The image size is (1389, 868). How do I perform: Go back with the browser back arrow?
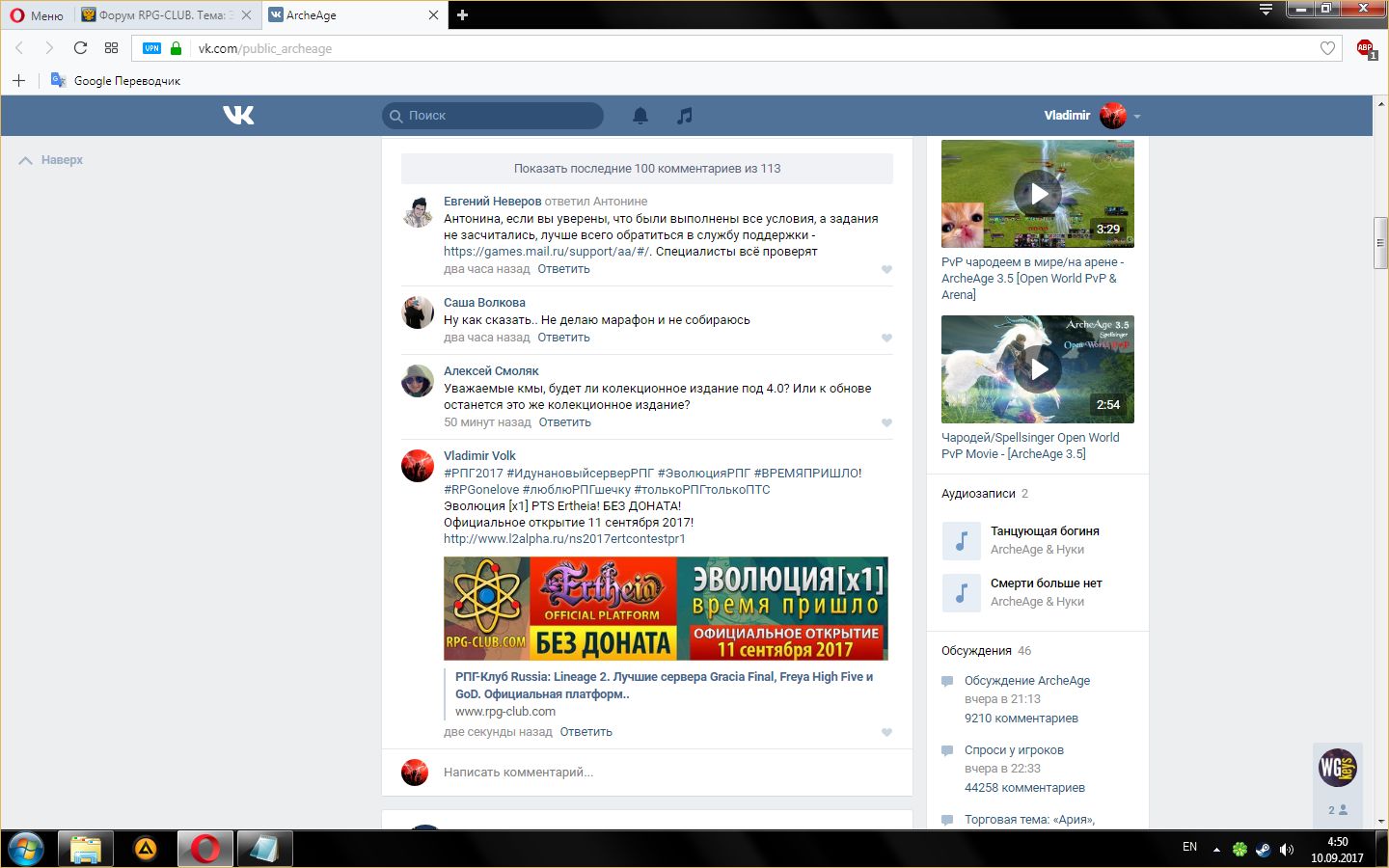19,48
